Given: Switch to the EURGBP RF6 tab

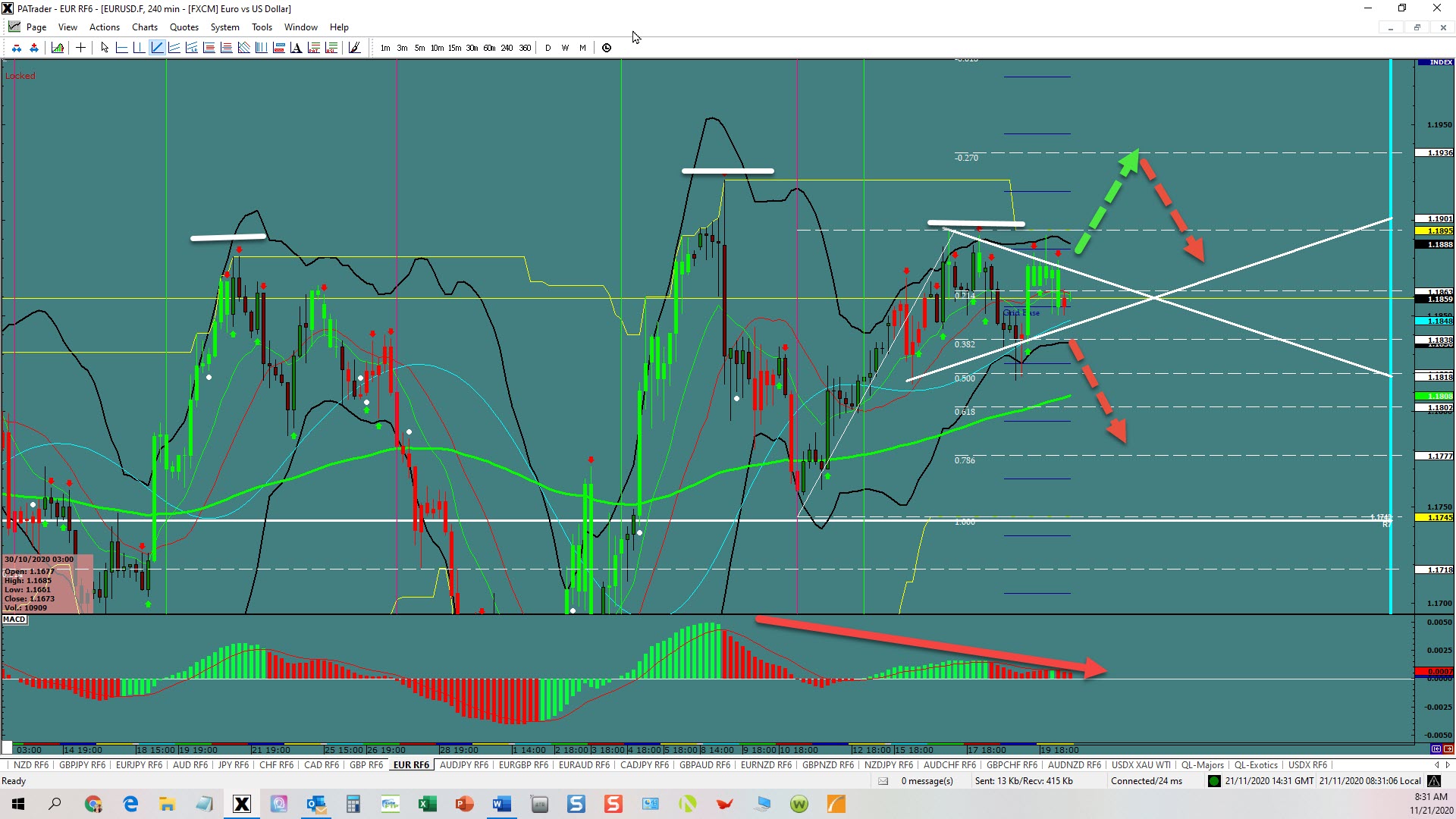Looking at the screenshot, I should tap(523, 764).
